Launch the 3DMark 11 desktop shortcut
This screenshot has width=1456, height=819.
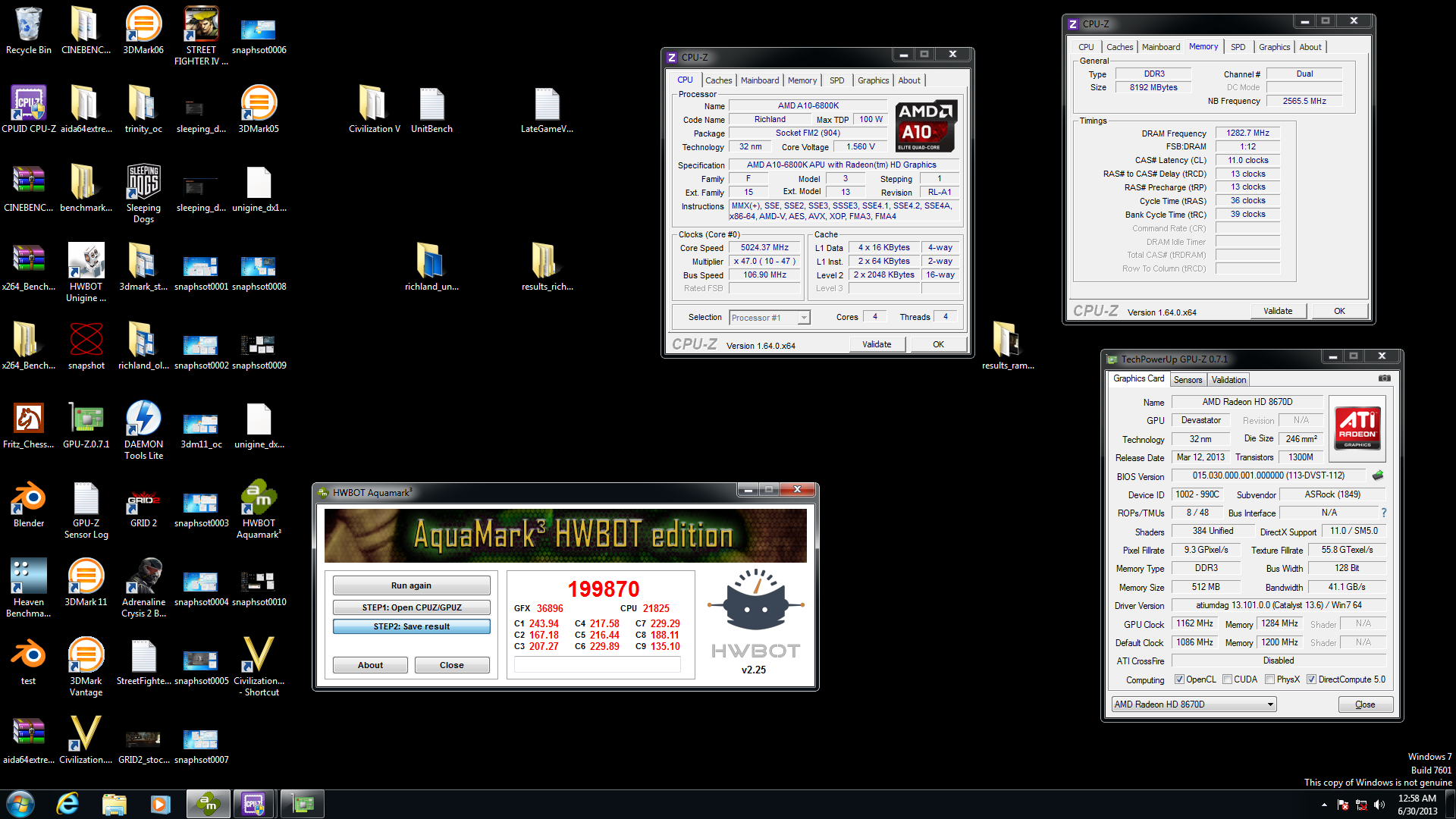click(x=86, y=582)
